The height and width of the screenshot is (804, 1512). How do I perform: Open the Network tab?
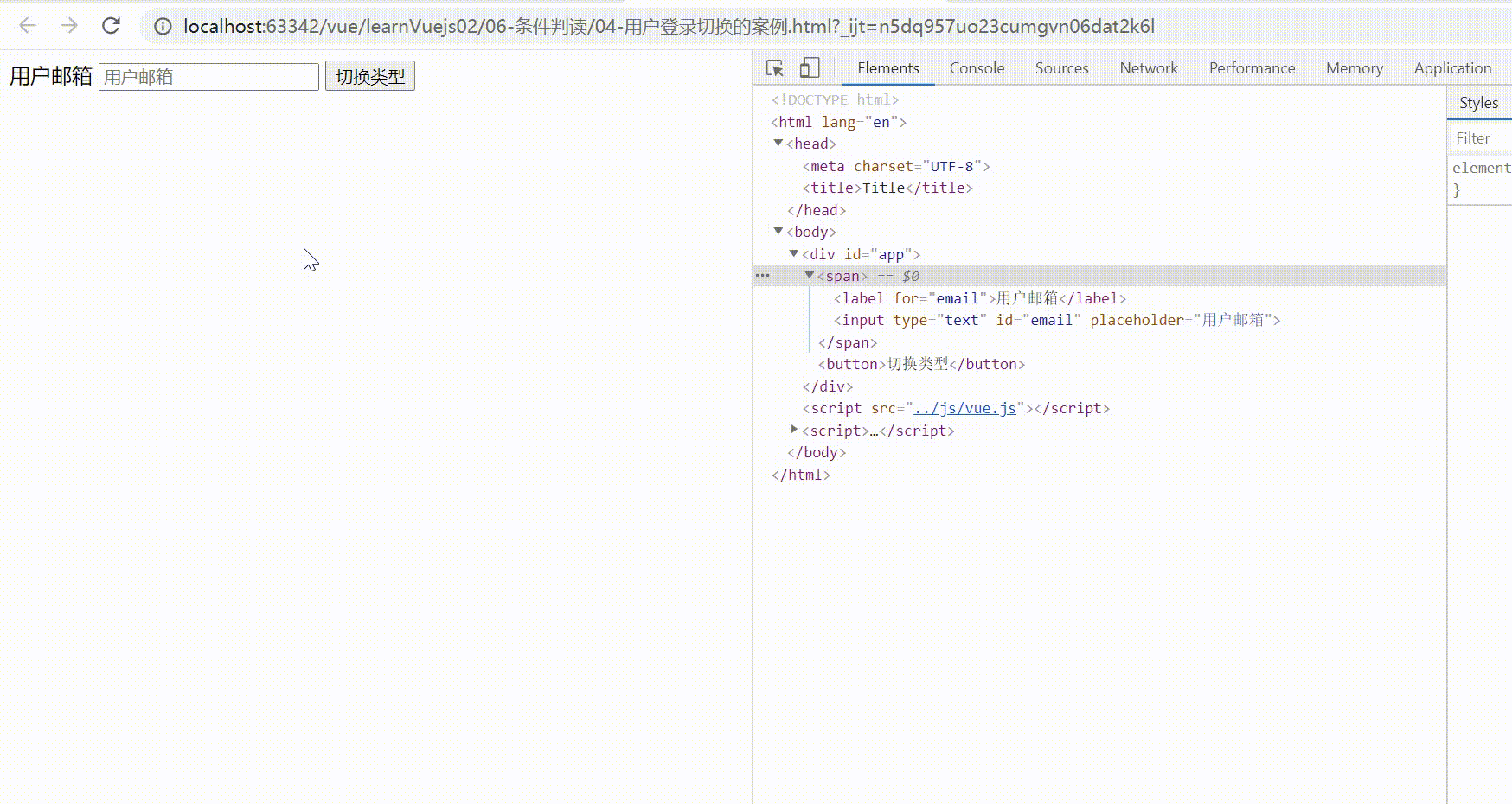1148,68
